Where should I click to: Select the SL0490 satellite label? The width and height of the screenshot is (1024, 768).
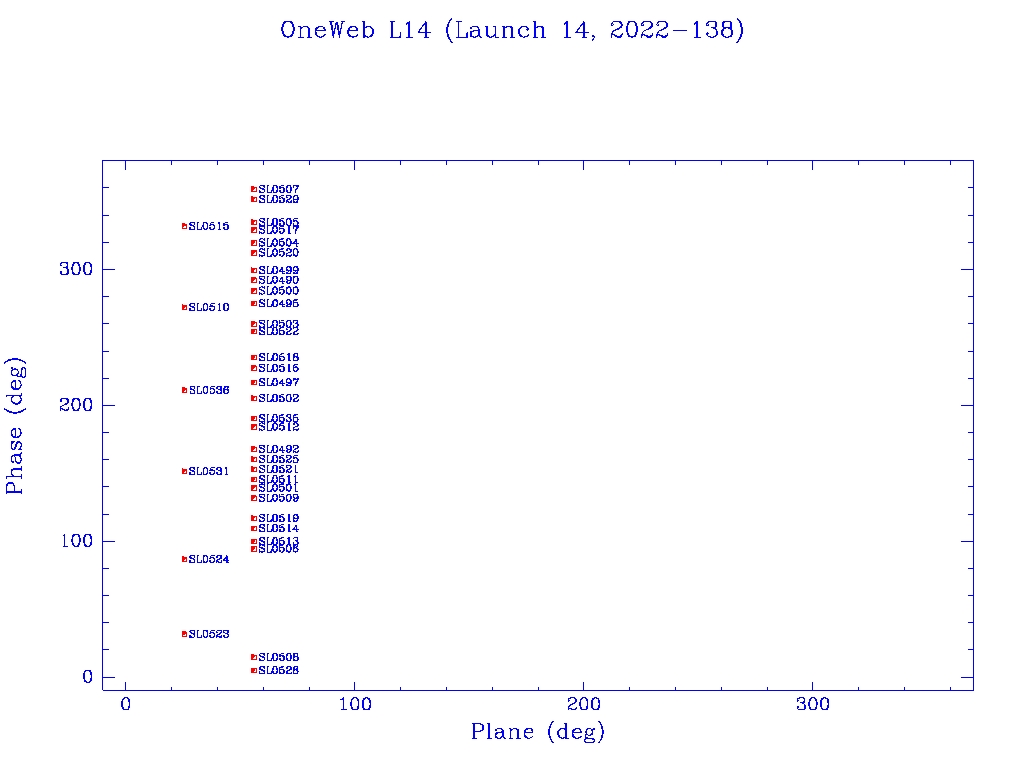tap(279, 280)
